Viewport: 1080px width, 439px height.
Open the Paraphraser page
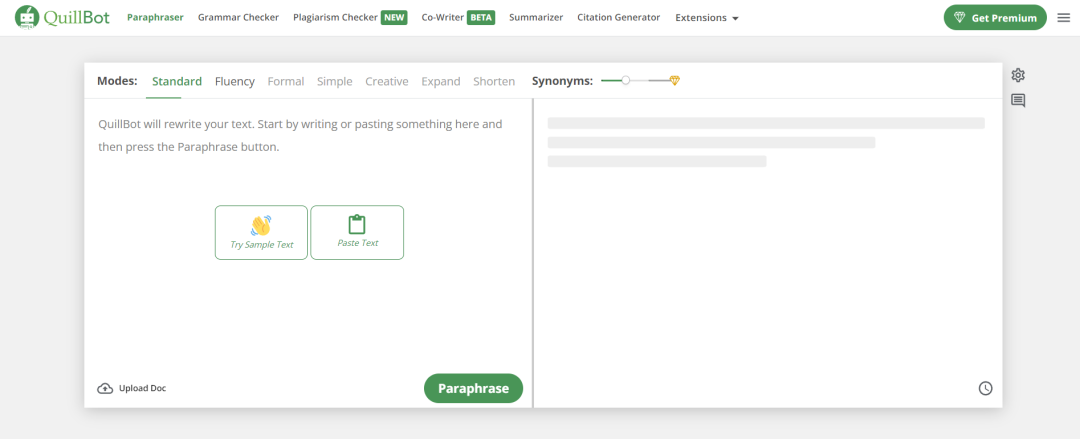[x=155, y=17]
